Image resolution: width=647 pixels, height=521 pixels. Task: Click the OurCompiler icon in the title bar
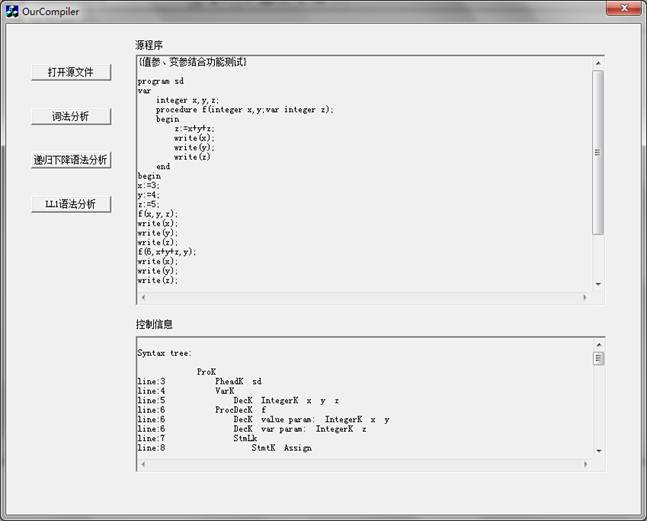point(12,11)
